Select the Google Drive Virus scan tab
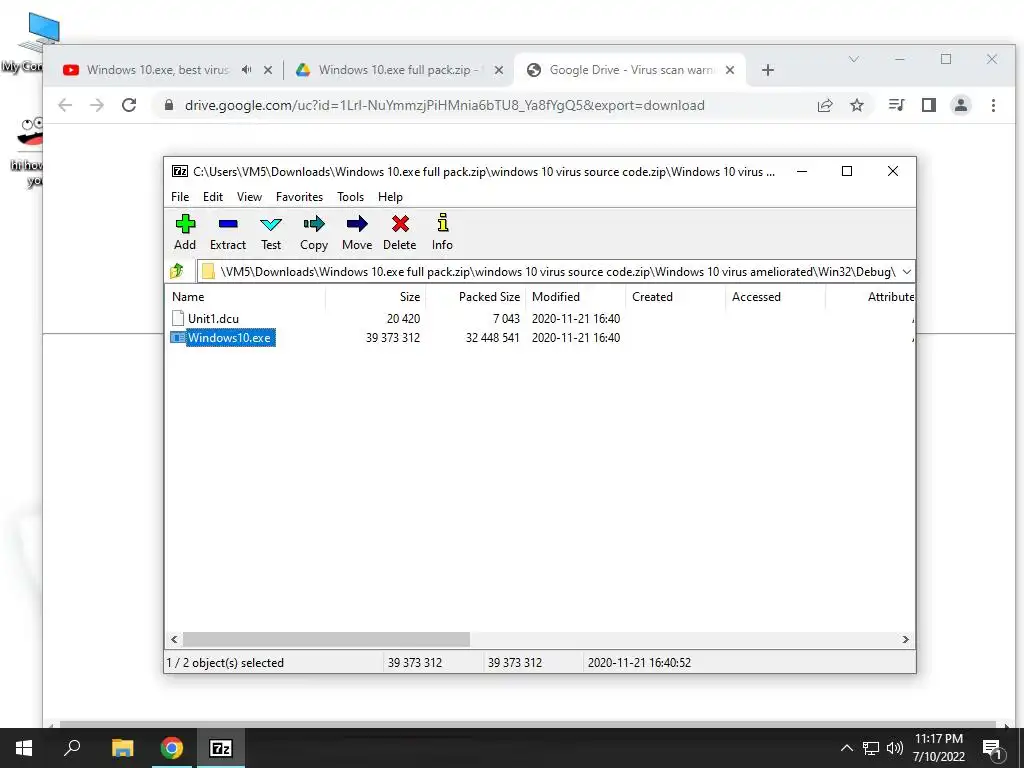This screenshot has width=1024, height=768. tap(630, 70)
